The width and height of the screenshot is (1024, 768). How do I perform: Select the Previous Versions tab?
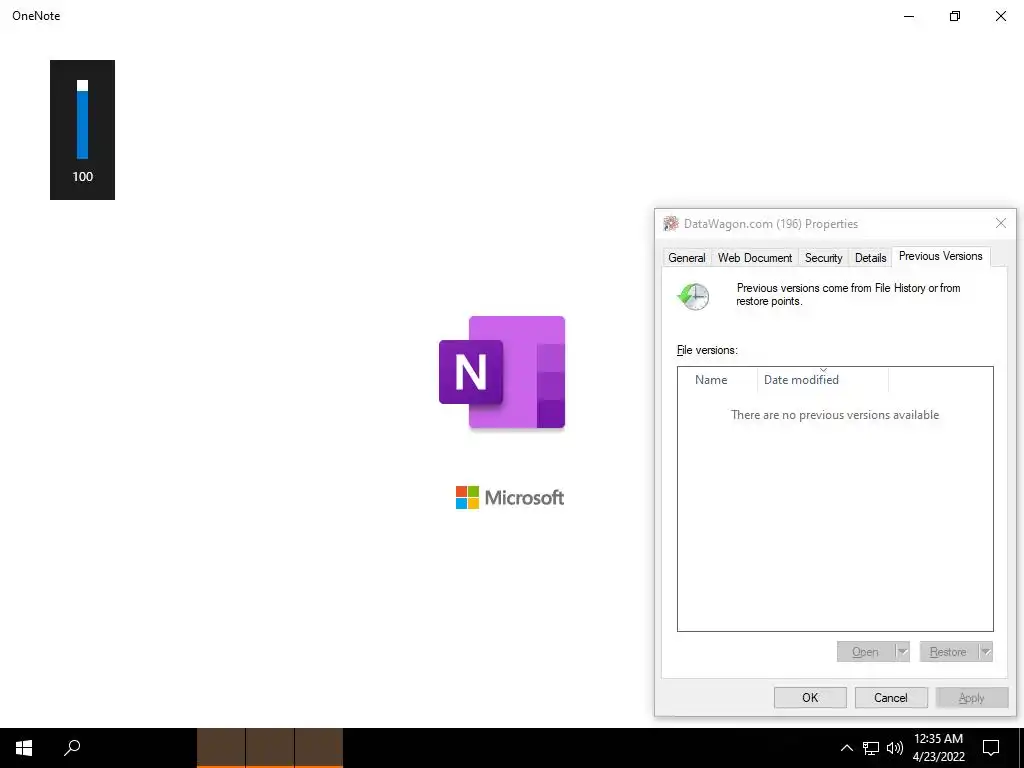(x=940, y=256)
